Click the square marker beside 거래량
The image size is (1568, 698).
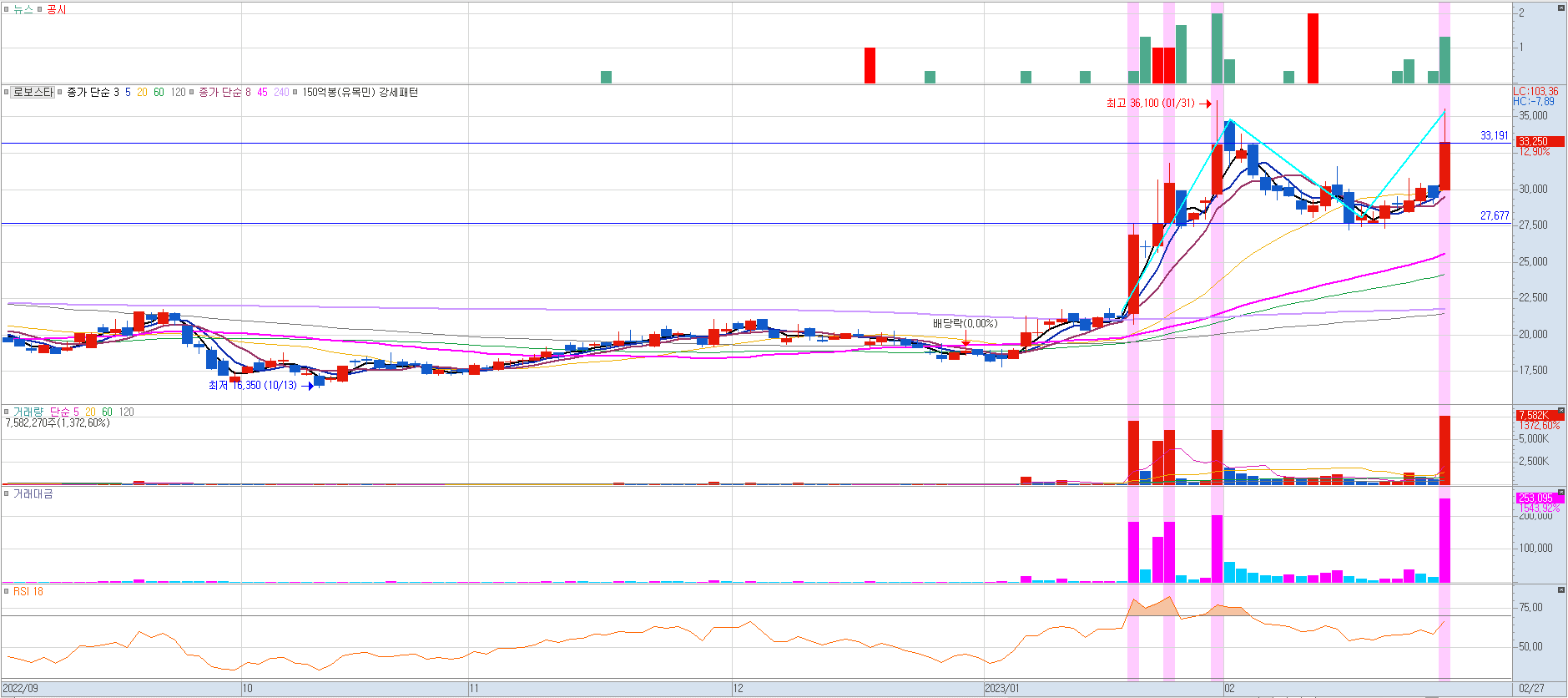click(6, 412)
